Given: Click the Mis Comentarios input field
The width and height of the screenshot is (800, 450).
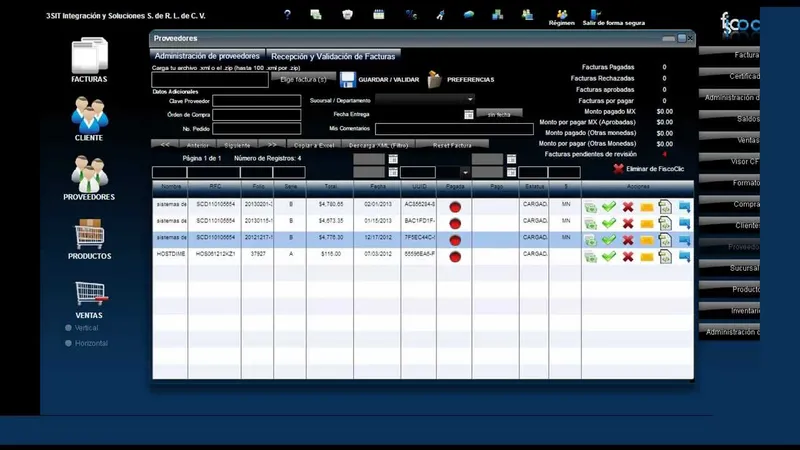Looking at the screenshot, I should pyautogui.click(x=454, y=129).
